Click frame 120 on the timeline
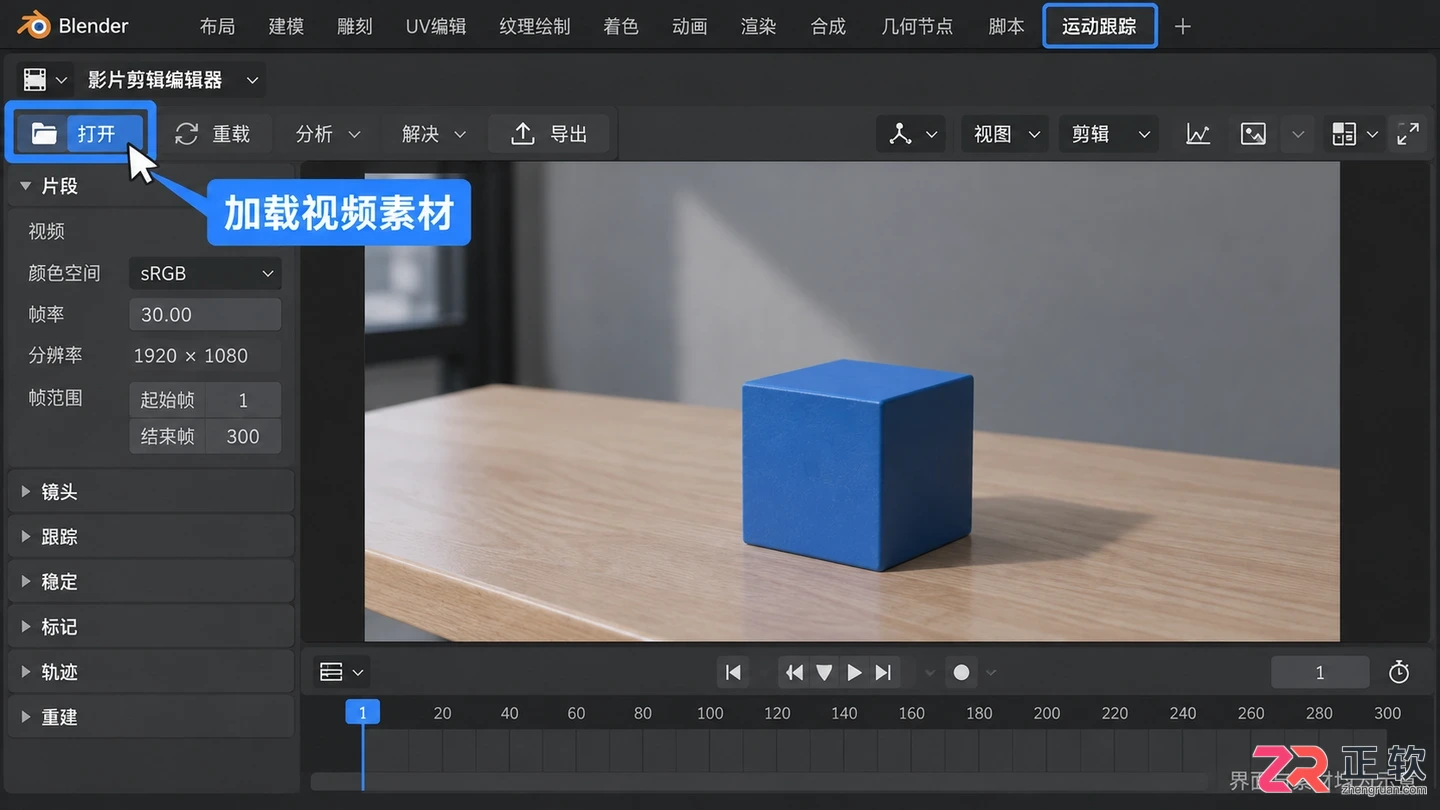Image resolution: width=1440 pixels, height=810 pixels. pos(777,713)
